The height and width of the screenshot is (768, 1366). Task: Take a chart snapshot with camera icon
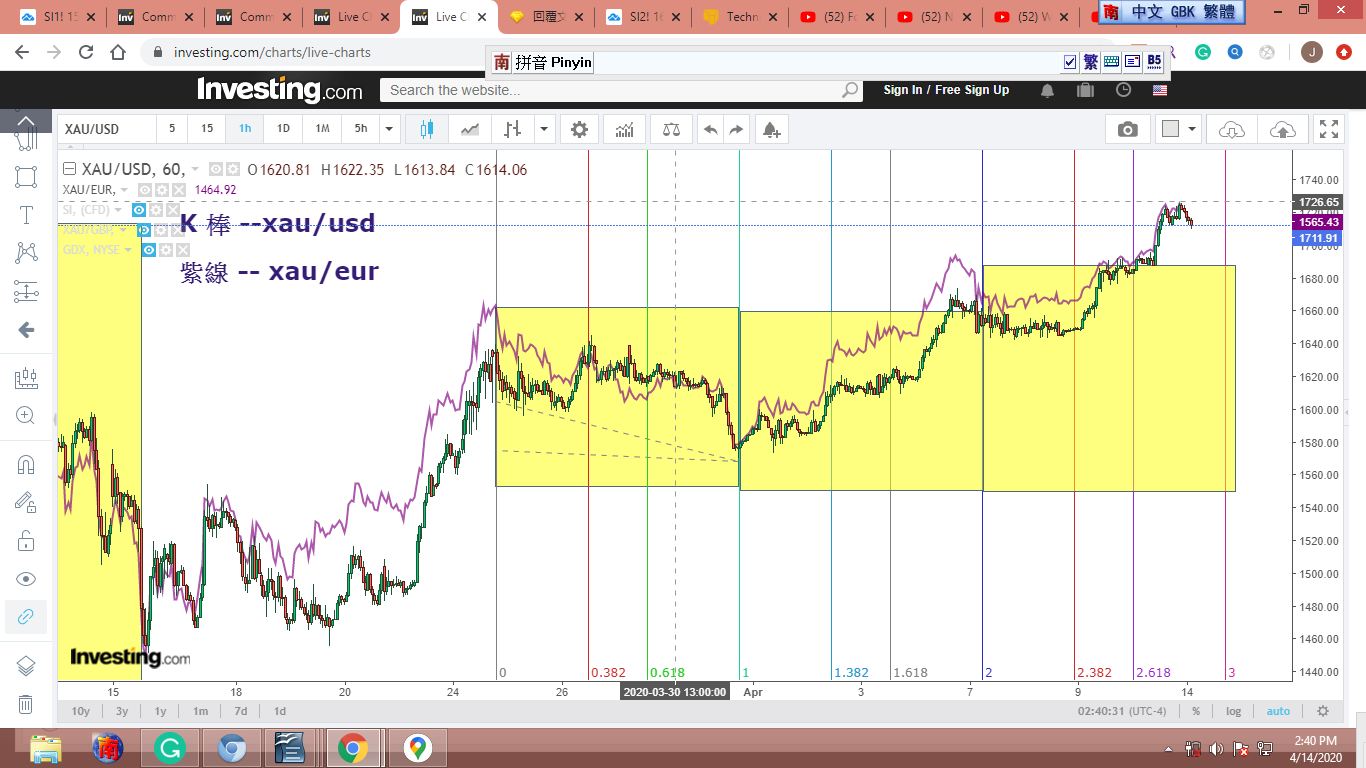tap(1127, 129)
